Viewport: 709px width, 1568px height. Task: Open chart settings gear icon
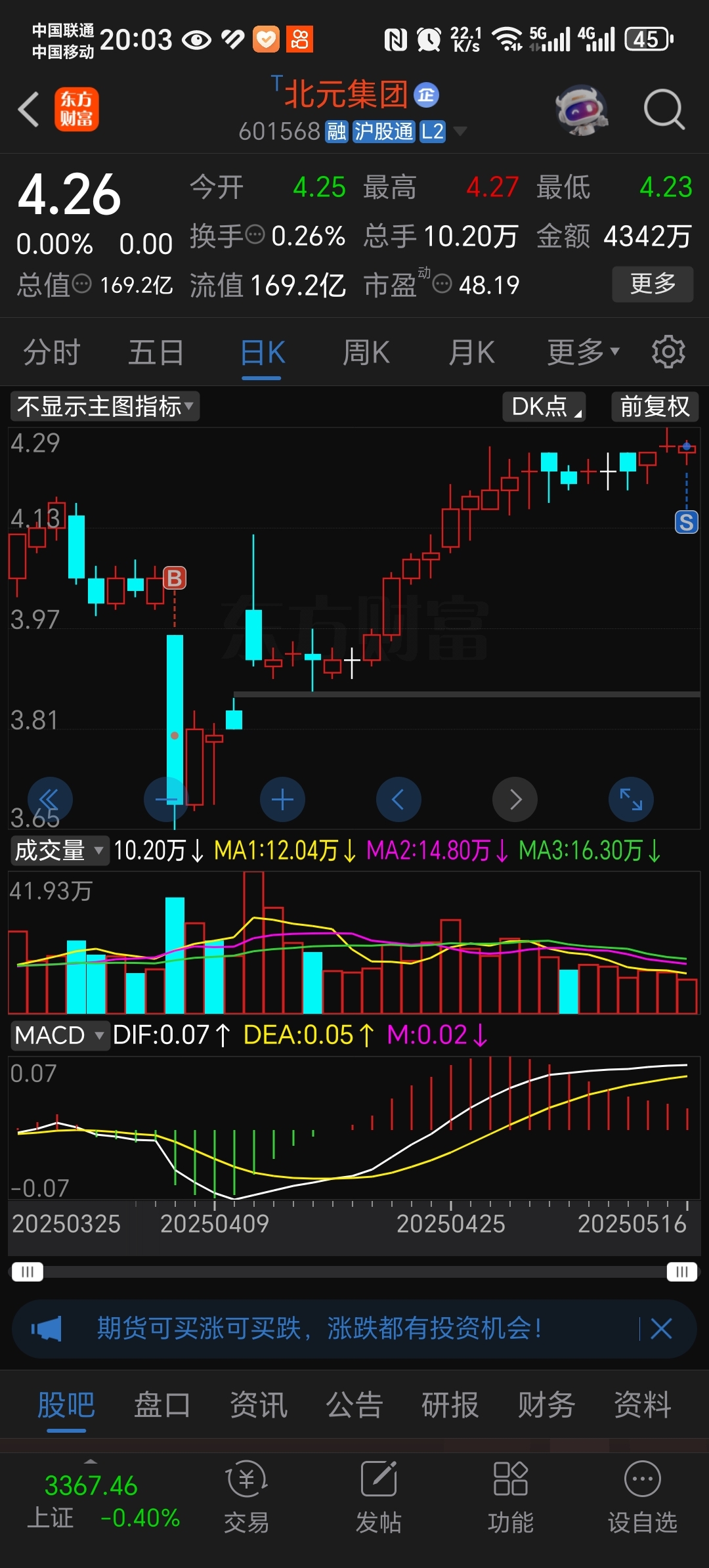668,352
